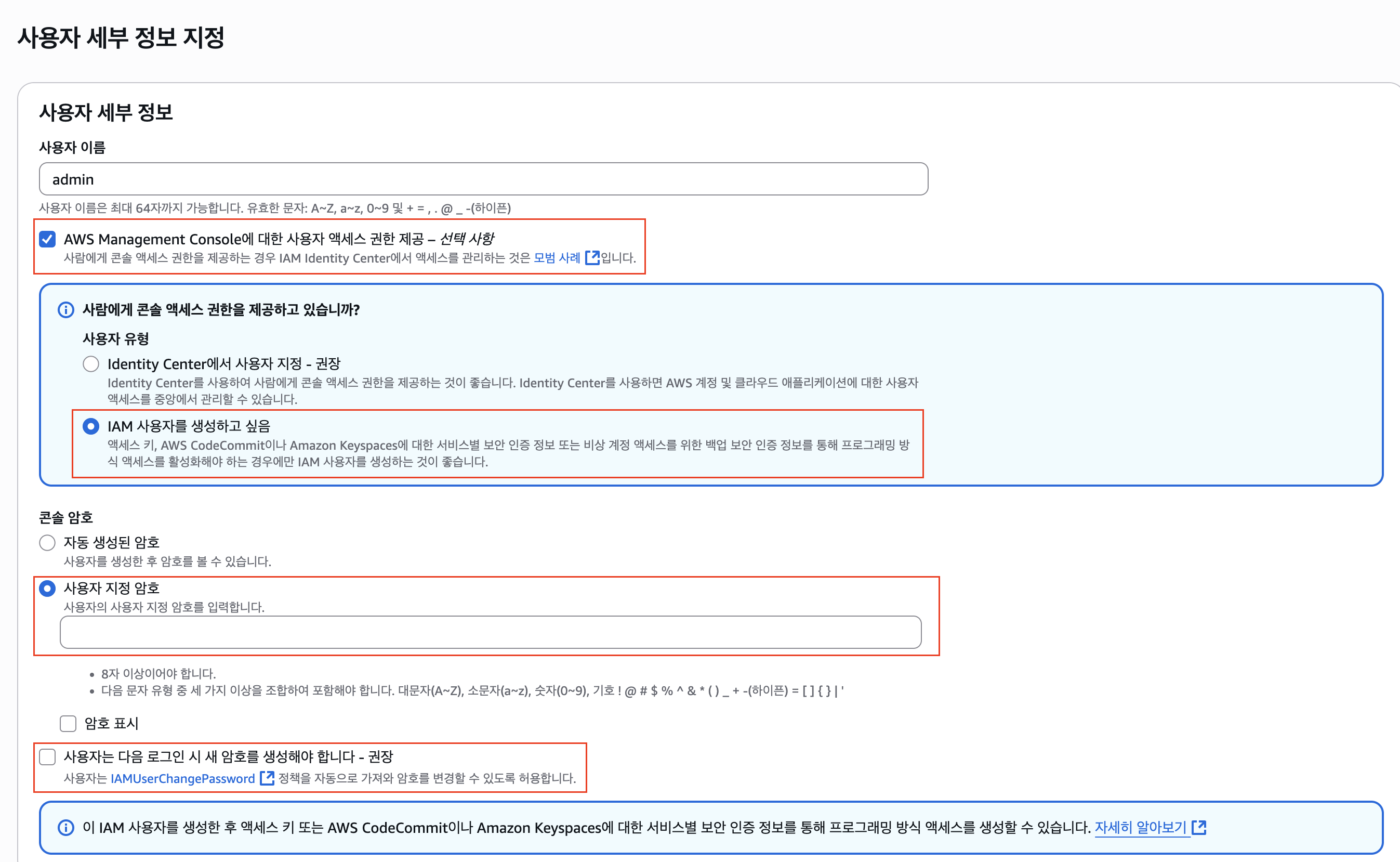Check the require new password at next login box
Image resolution: width=1400 pixels, height=862 pixels.
click(x=47, y=757)
